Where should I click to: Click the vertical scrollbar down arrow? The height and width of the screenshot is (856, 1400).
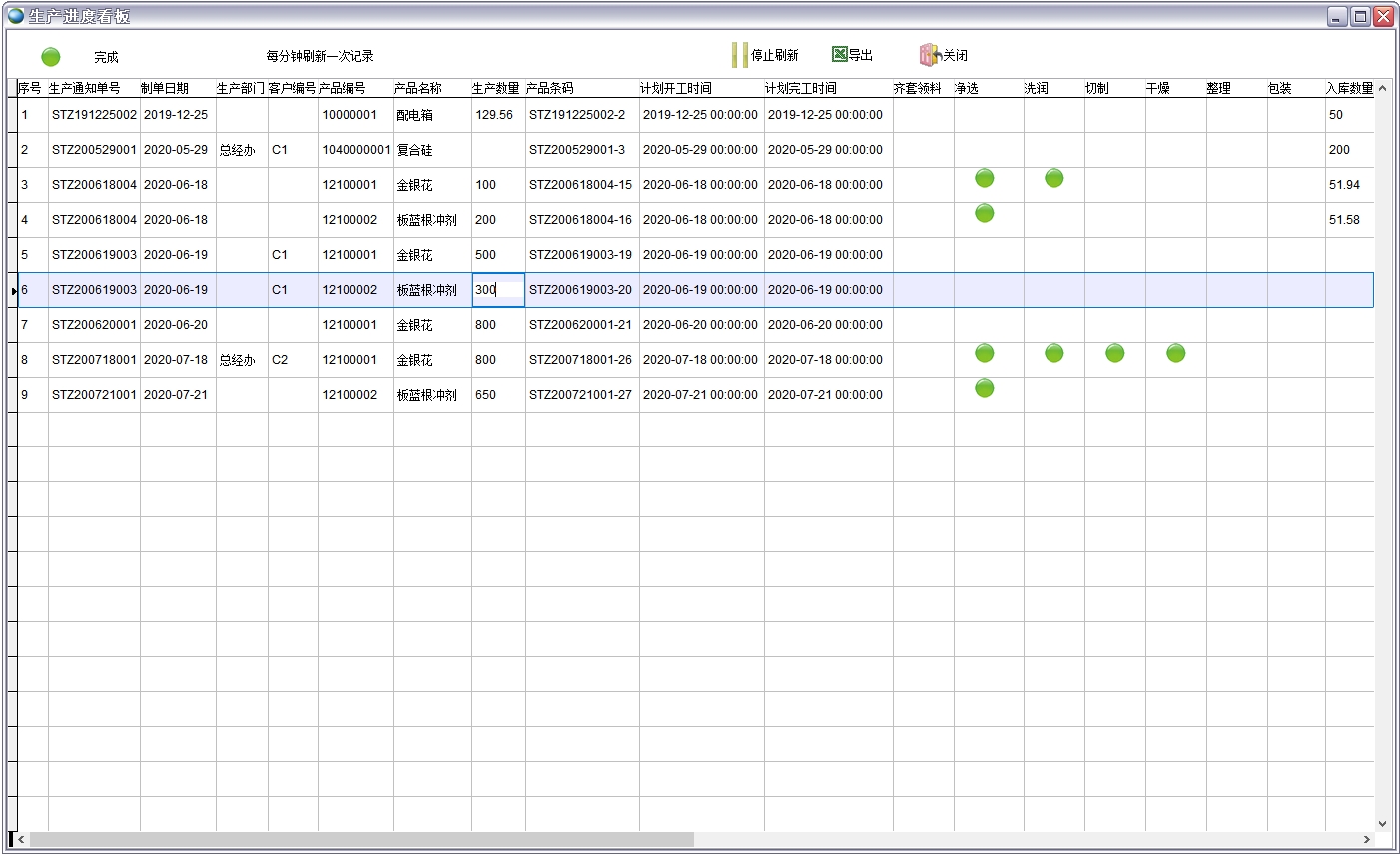(1382, 824)
